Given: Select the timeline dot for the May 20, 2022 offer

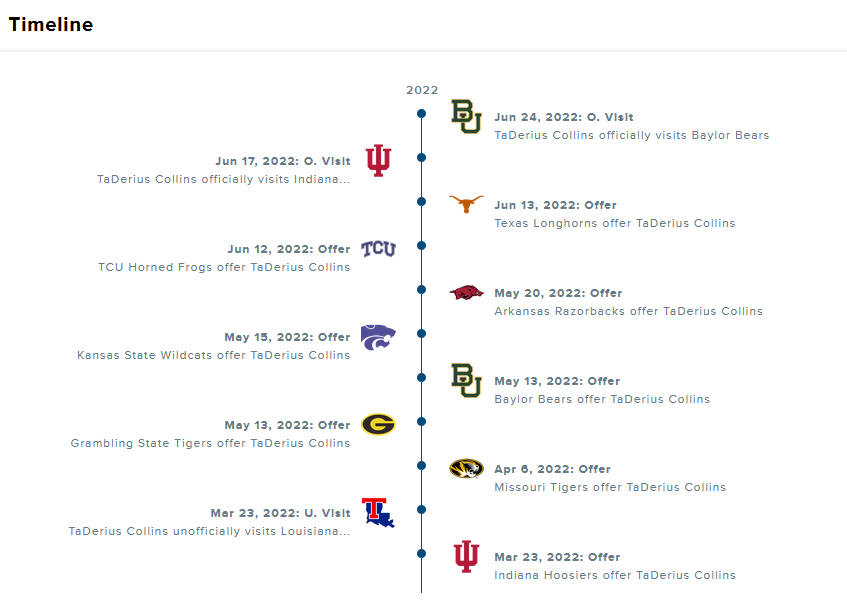Looking at the screenshot, I should (422, 290).
